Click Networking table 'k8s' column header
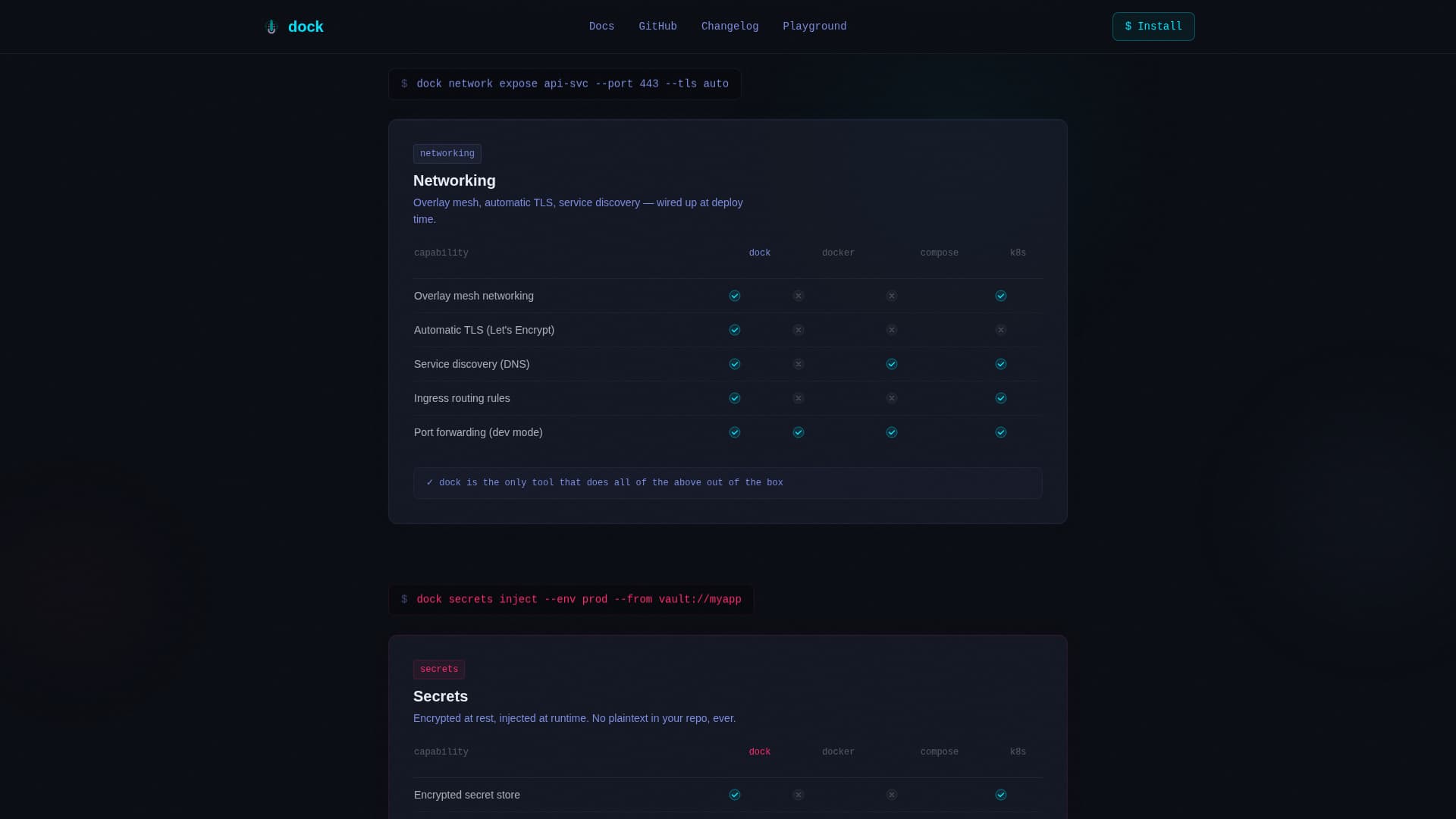1456x819 pixels. coord(1018,253)
